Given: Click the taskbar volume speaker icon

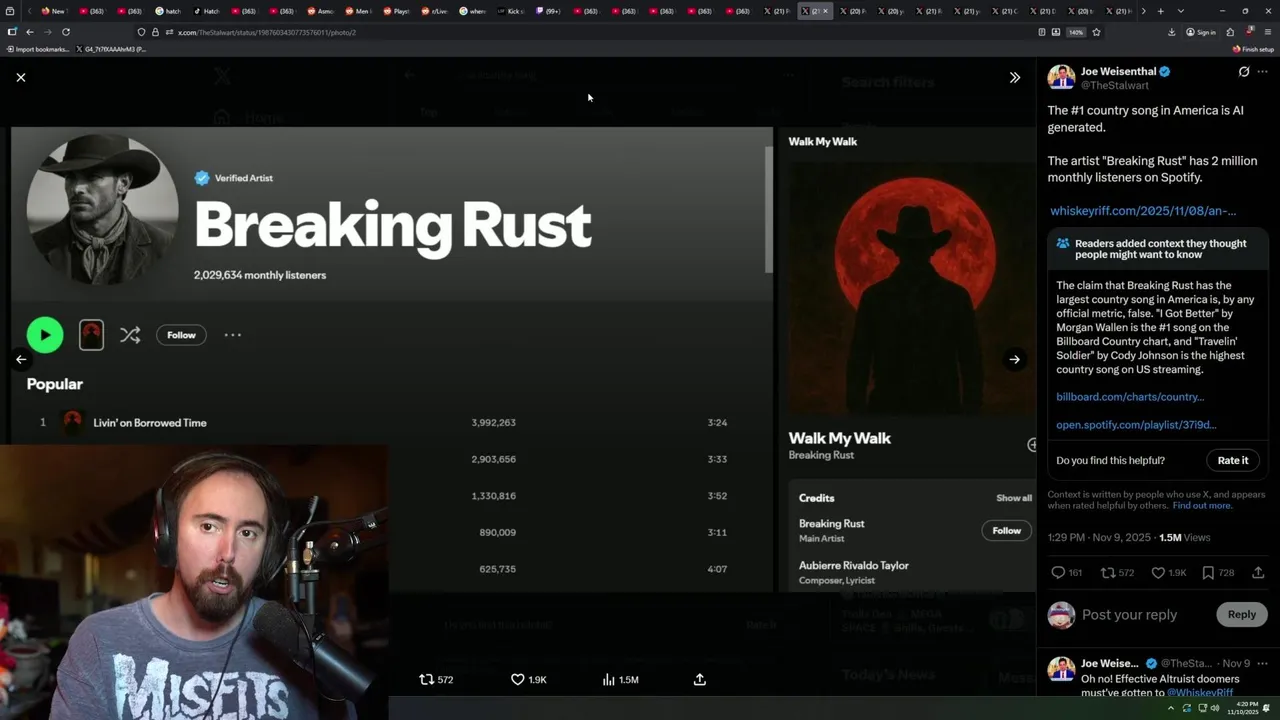Looking at the screenshot, I should (x=1215, y=708).
